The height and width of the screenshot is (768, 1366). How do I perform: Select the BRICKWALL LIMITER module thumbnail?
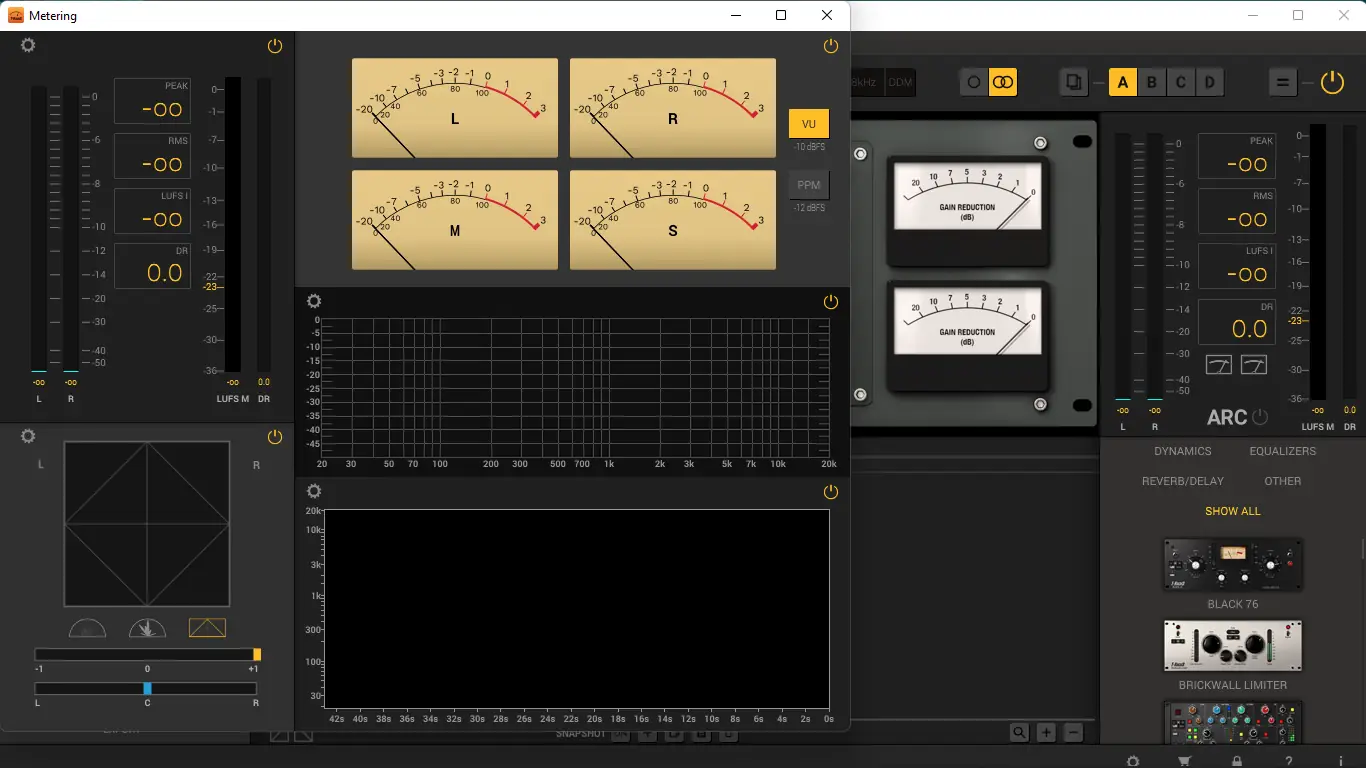(1232, 646)
